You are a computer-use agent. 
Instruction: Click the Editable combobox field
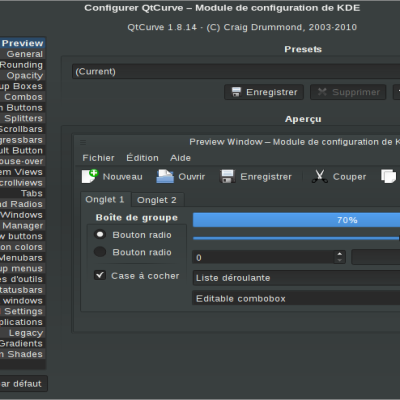(296, 298)
